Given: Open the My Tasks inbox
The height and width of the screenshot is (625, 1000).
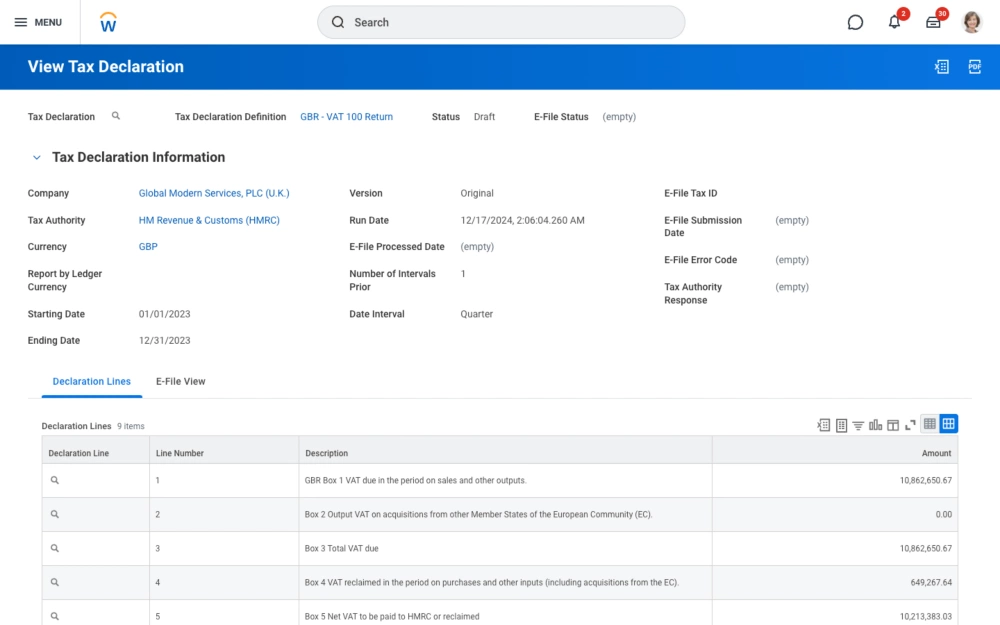Looking at the screenshot, I should [x=933, y=21].
